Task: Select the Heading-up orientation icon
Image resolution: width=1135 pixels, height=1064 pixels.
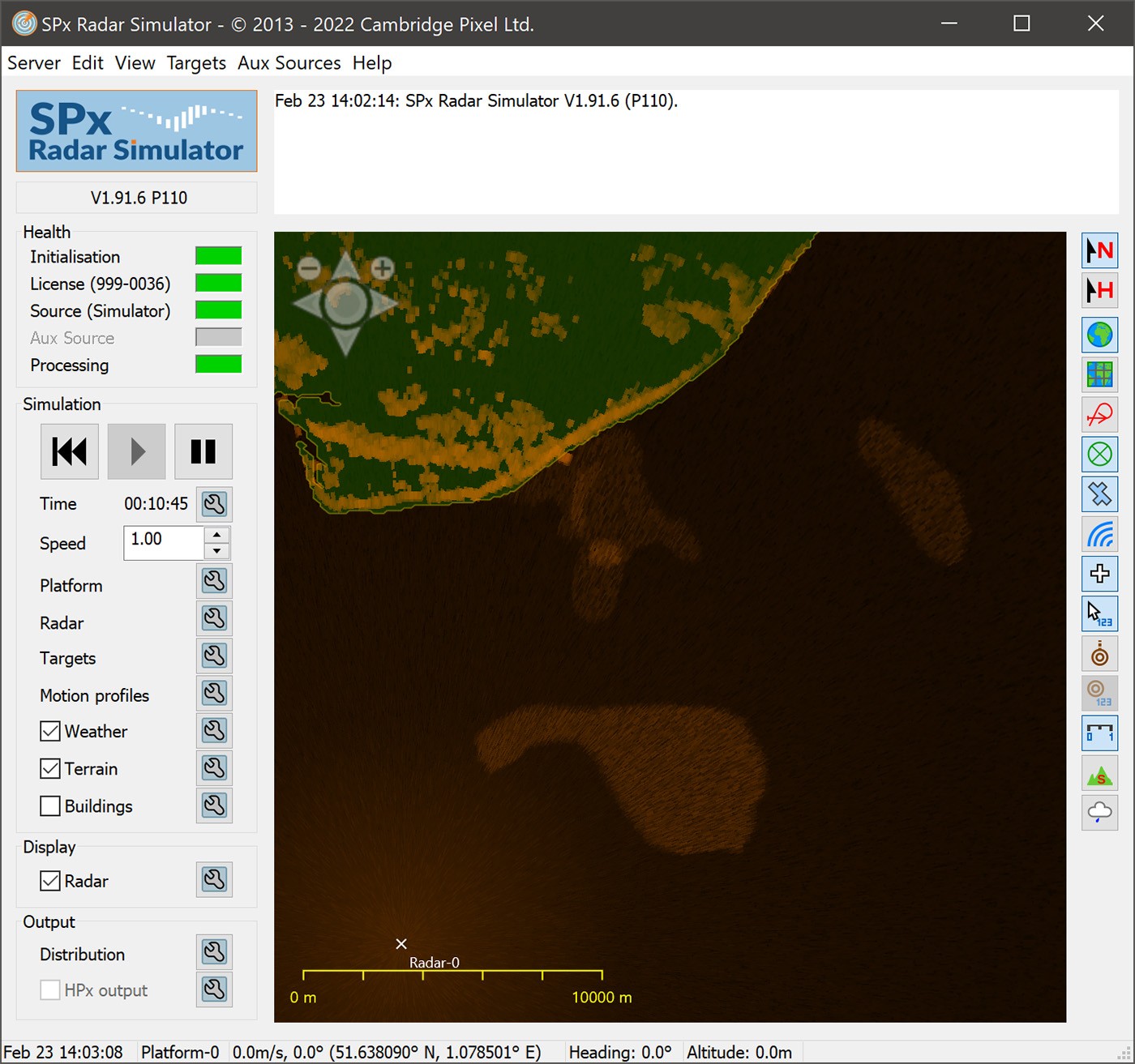Action: click(x=1099, y=291)
